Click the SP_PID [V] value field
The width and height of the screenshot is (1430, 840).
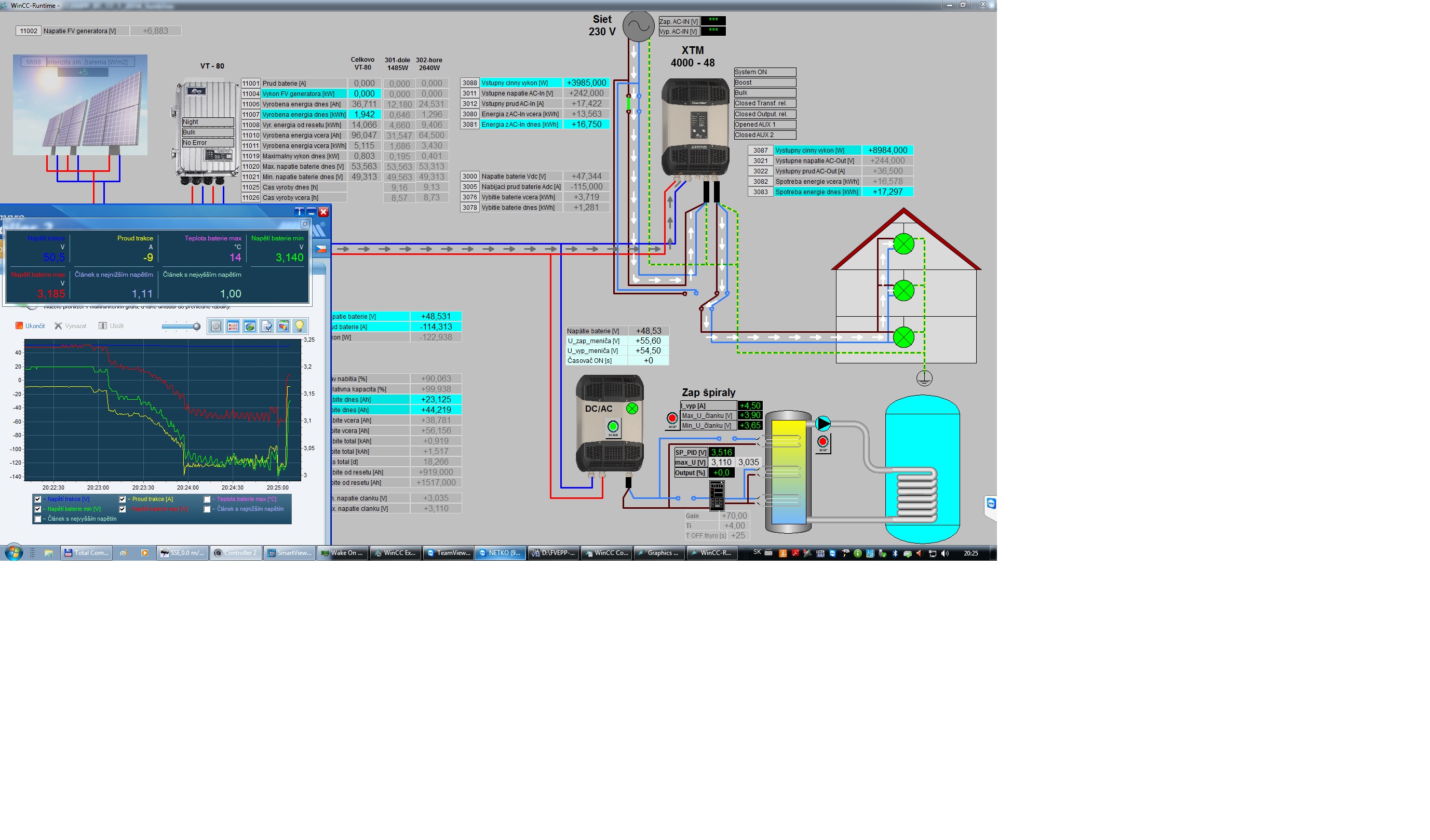pos(721,452)
